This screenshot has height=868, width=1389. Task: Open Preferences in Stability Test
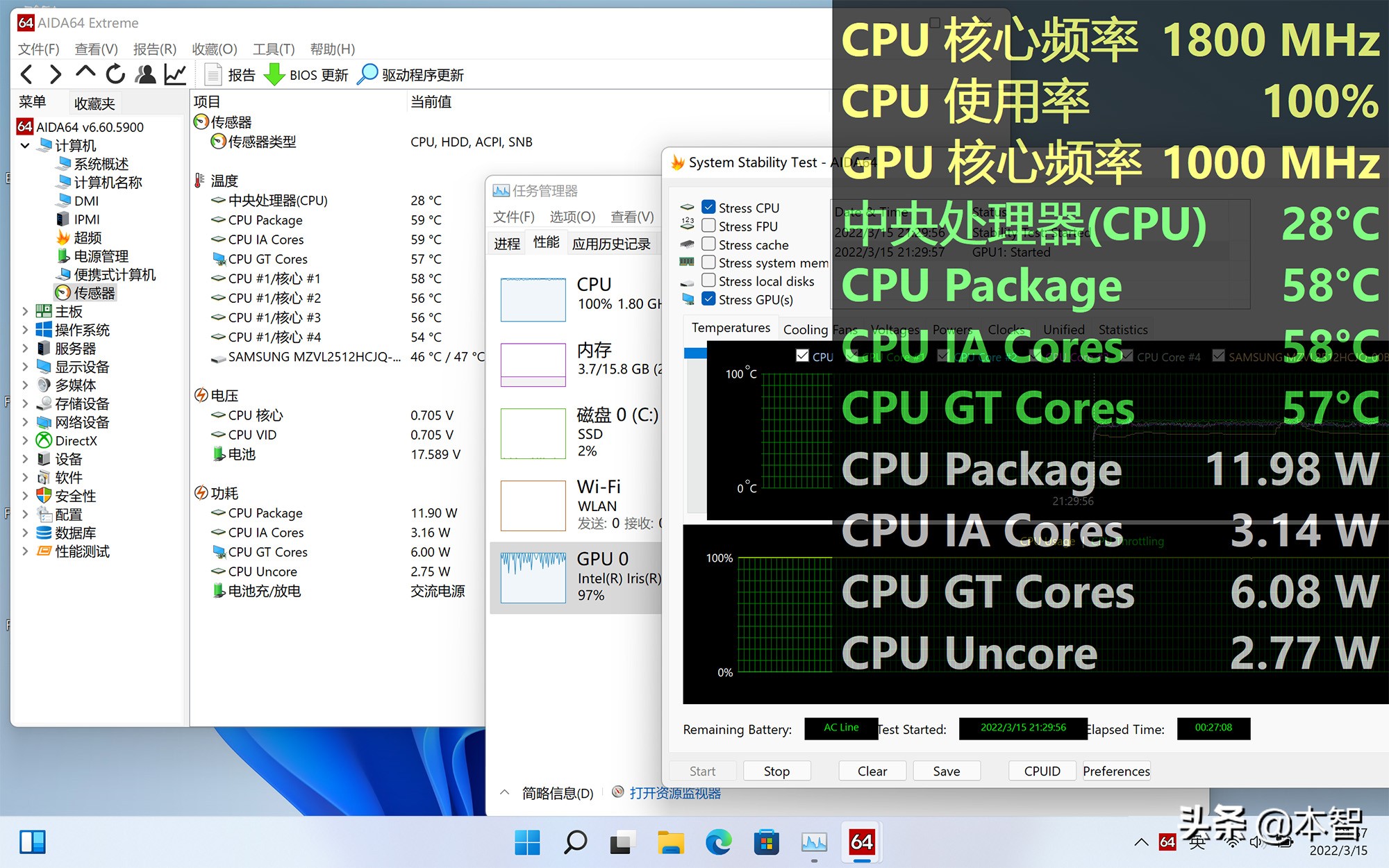point(1116,771)
